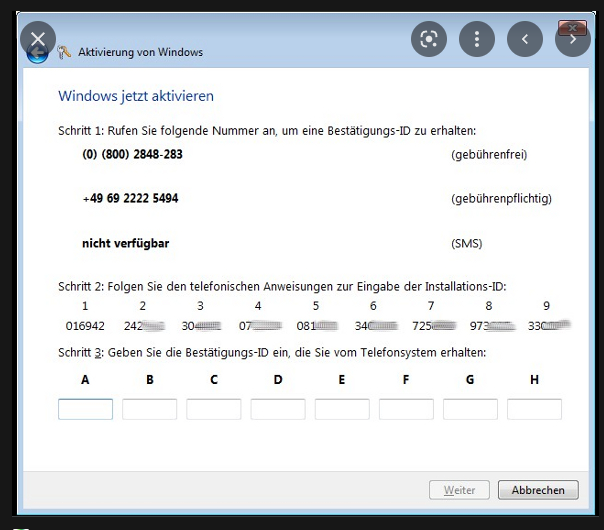This screenshot has height=530, width=604.
Task: Click the '(gebührenpflichtig)' label
Action: (502, 199)
